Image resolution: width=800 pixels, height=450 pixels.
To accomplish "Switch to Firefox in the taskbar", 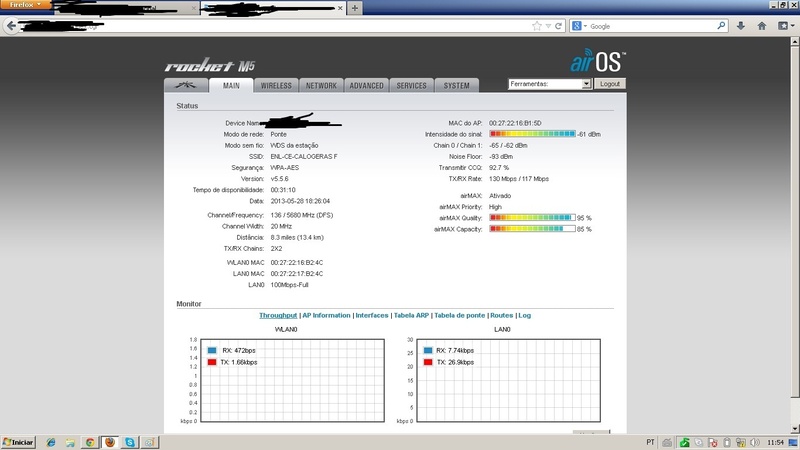I will pos(110,442).
